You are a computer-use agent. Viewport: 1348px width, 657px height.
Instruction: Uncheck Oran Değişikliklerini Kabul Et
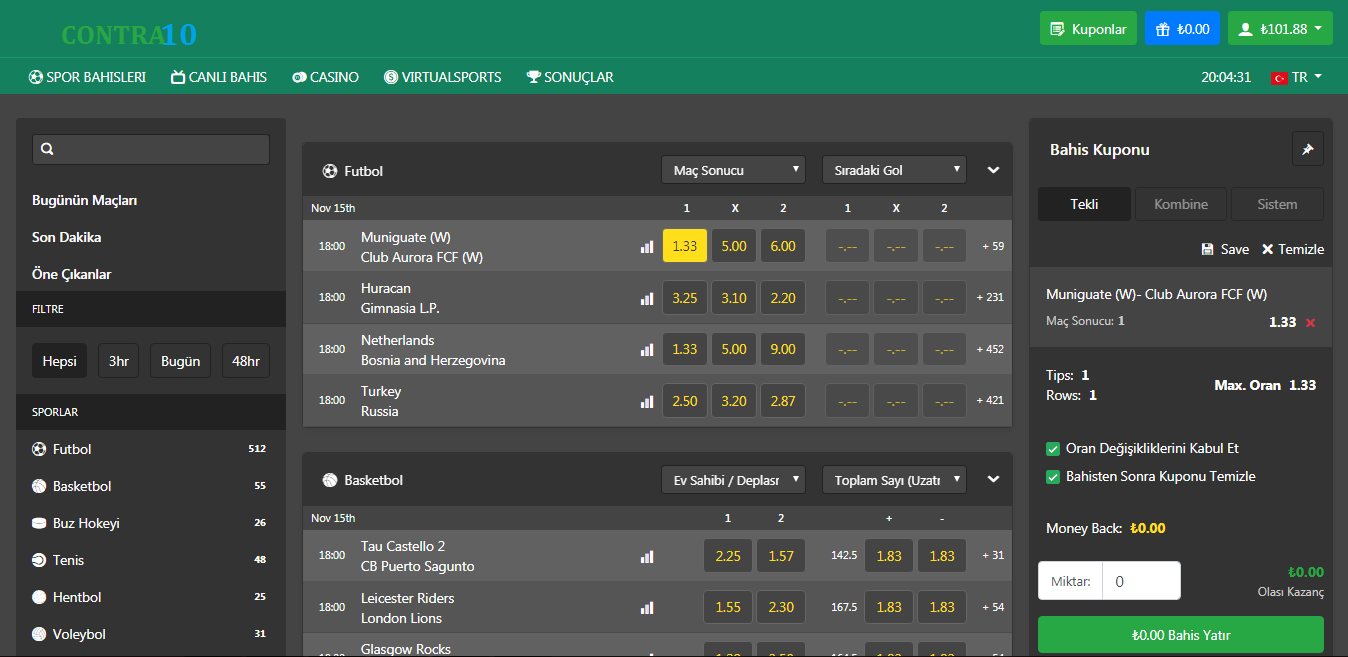[1053, 449]
